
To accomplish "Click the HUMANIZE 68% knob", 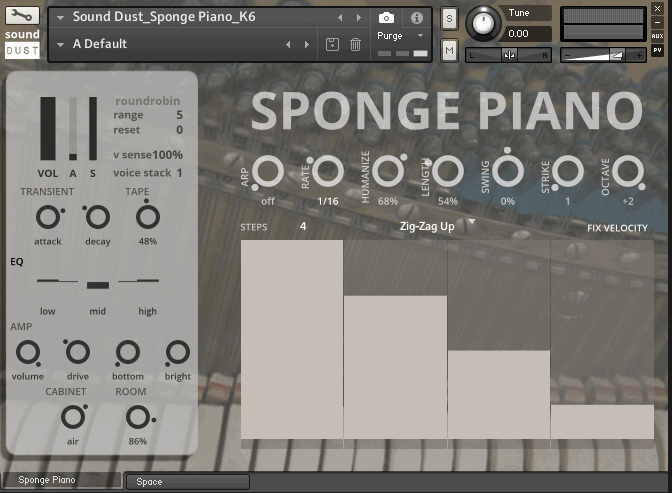I will [388, 171].
